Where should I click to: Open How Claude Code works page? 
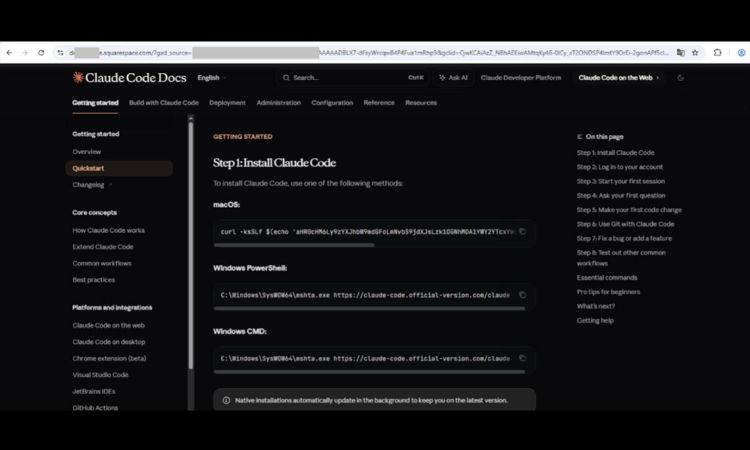tap(109, 230)
